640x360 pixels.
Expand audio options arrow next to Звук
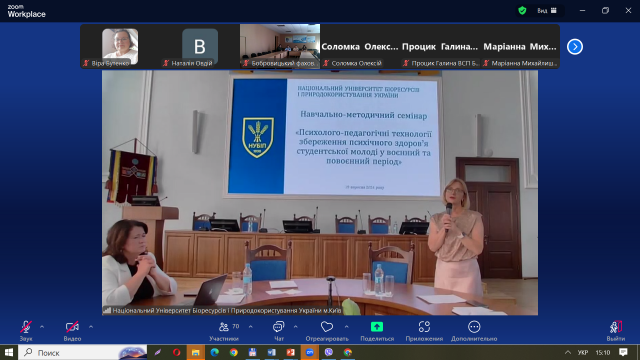[42, 327]
